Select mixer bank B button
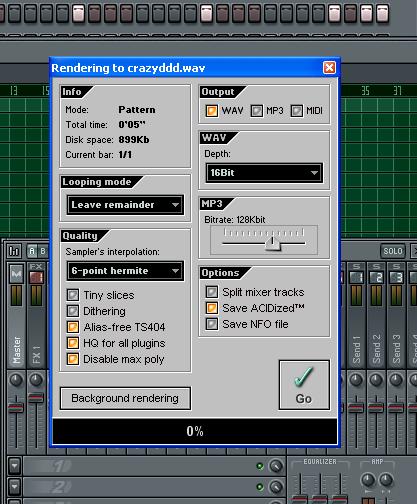This screenshot has width=417, height=504. pos(43,251)
